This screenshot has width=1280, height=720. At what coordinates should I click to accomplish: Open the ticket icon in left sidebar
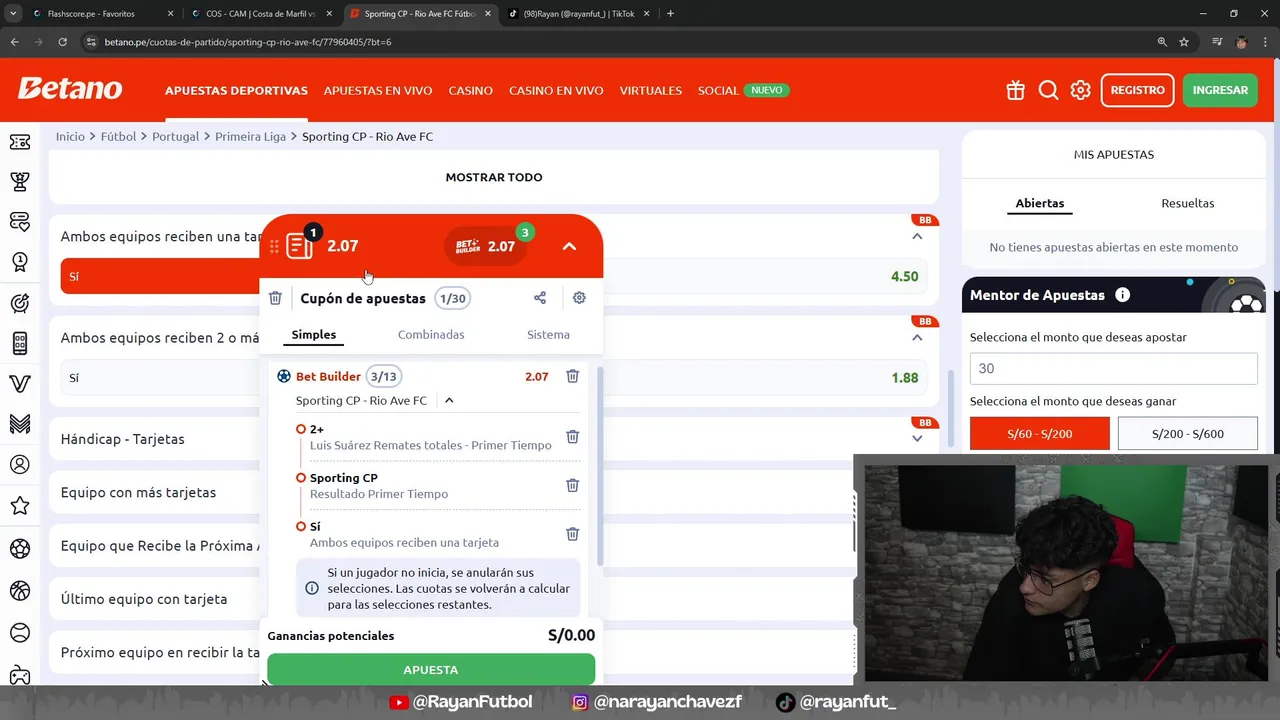(x=19, y=142)
